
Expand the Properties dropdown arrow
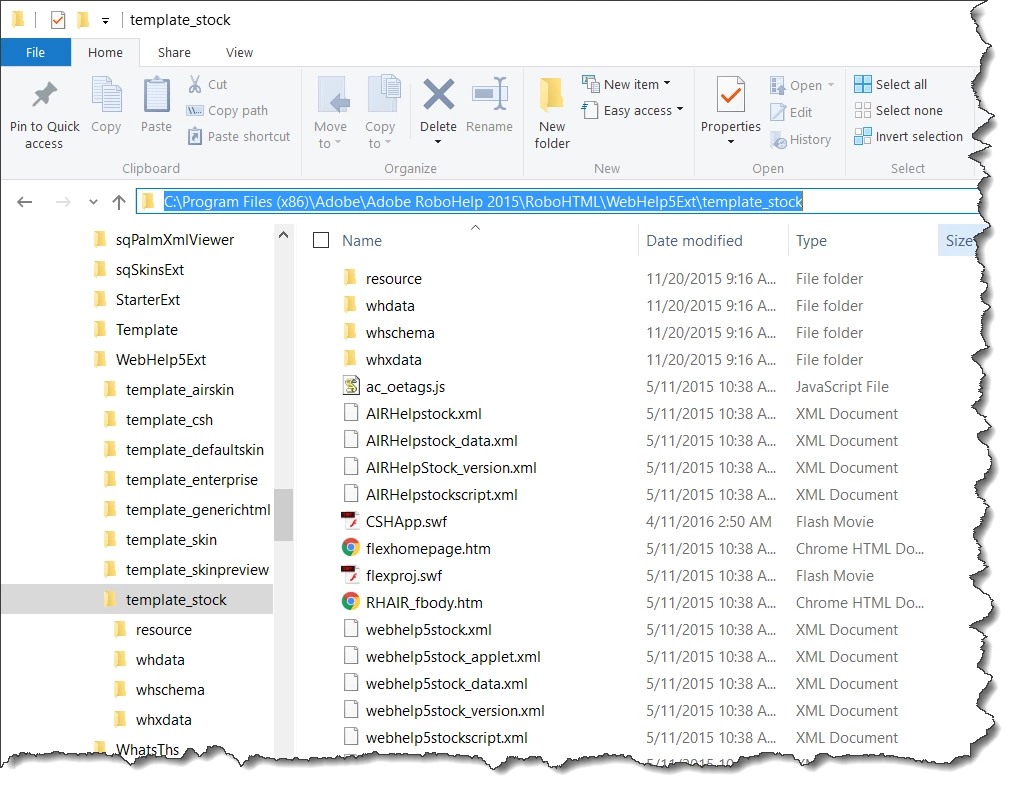[x=730, y=142]
